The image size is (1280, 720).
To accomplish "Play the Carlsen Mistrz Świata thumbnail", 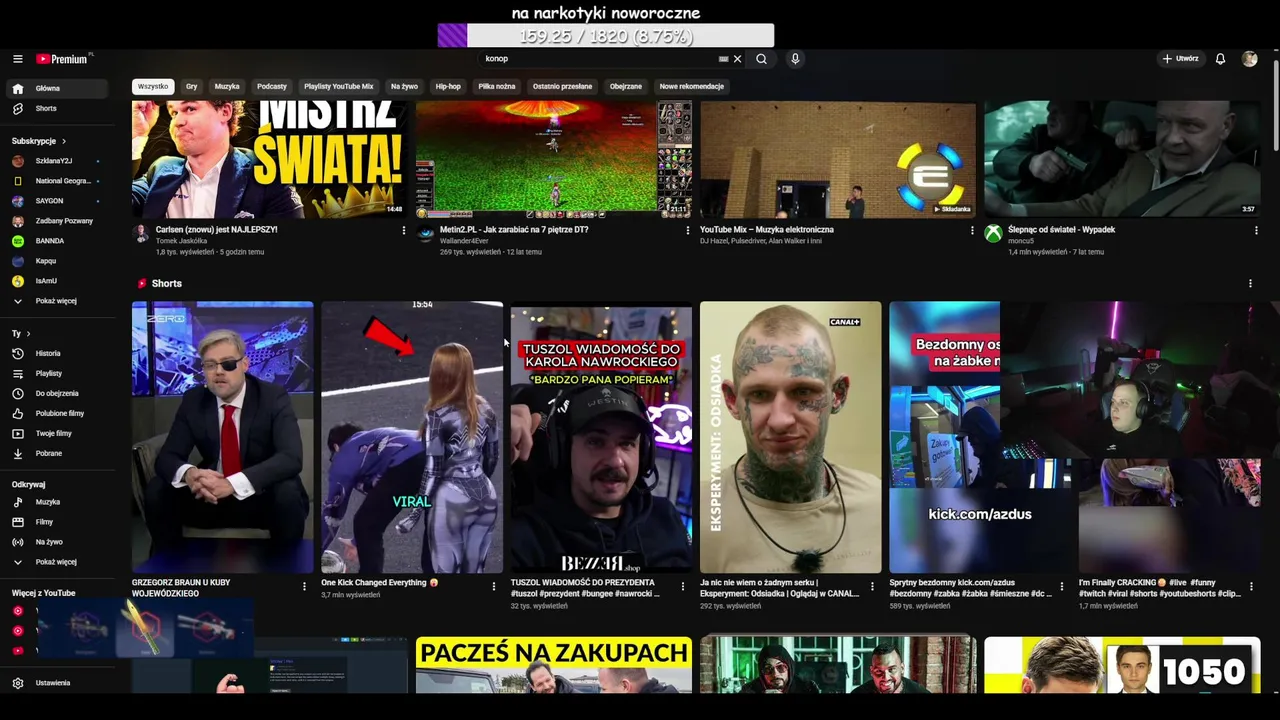I will [269, 159].
